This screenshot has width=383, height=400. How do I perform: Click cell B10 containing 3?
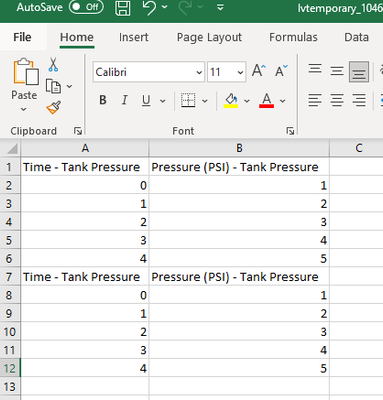tap(239, 332)
